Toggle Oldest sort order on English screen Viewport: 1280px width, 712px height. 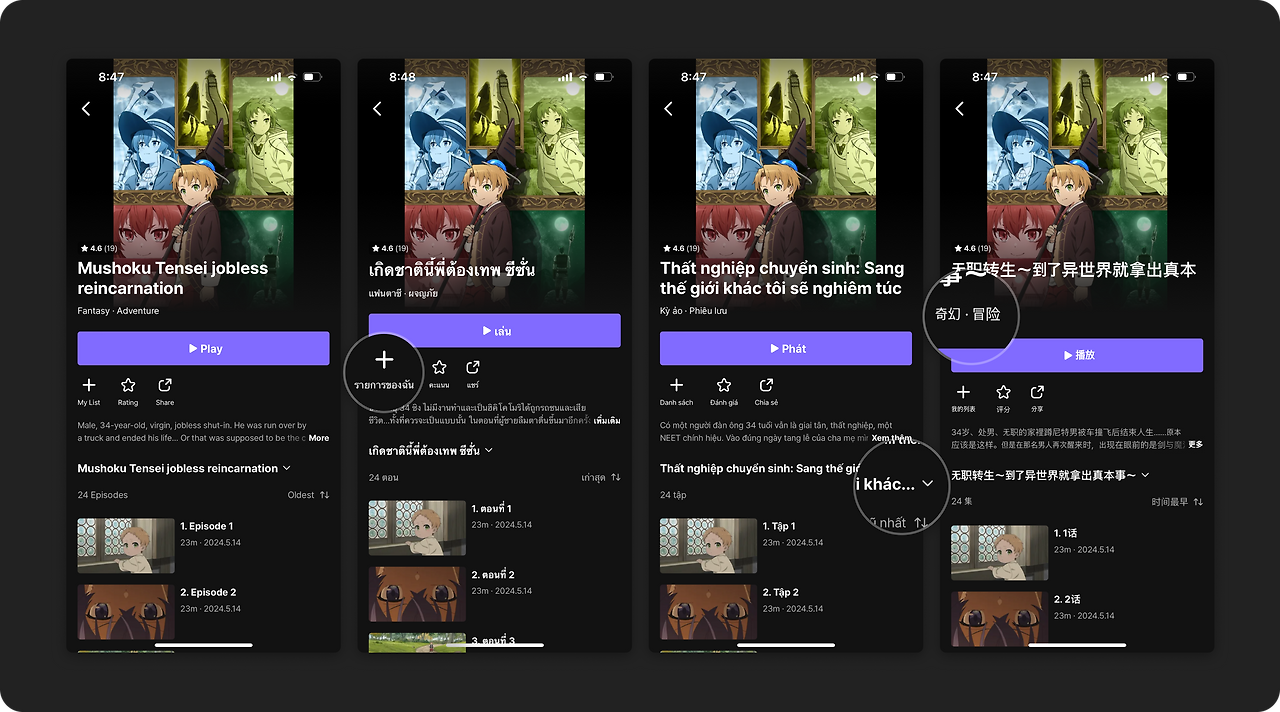pyautogui.click(x=309, y=495)
